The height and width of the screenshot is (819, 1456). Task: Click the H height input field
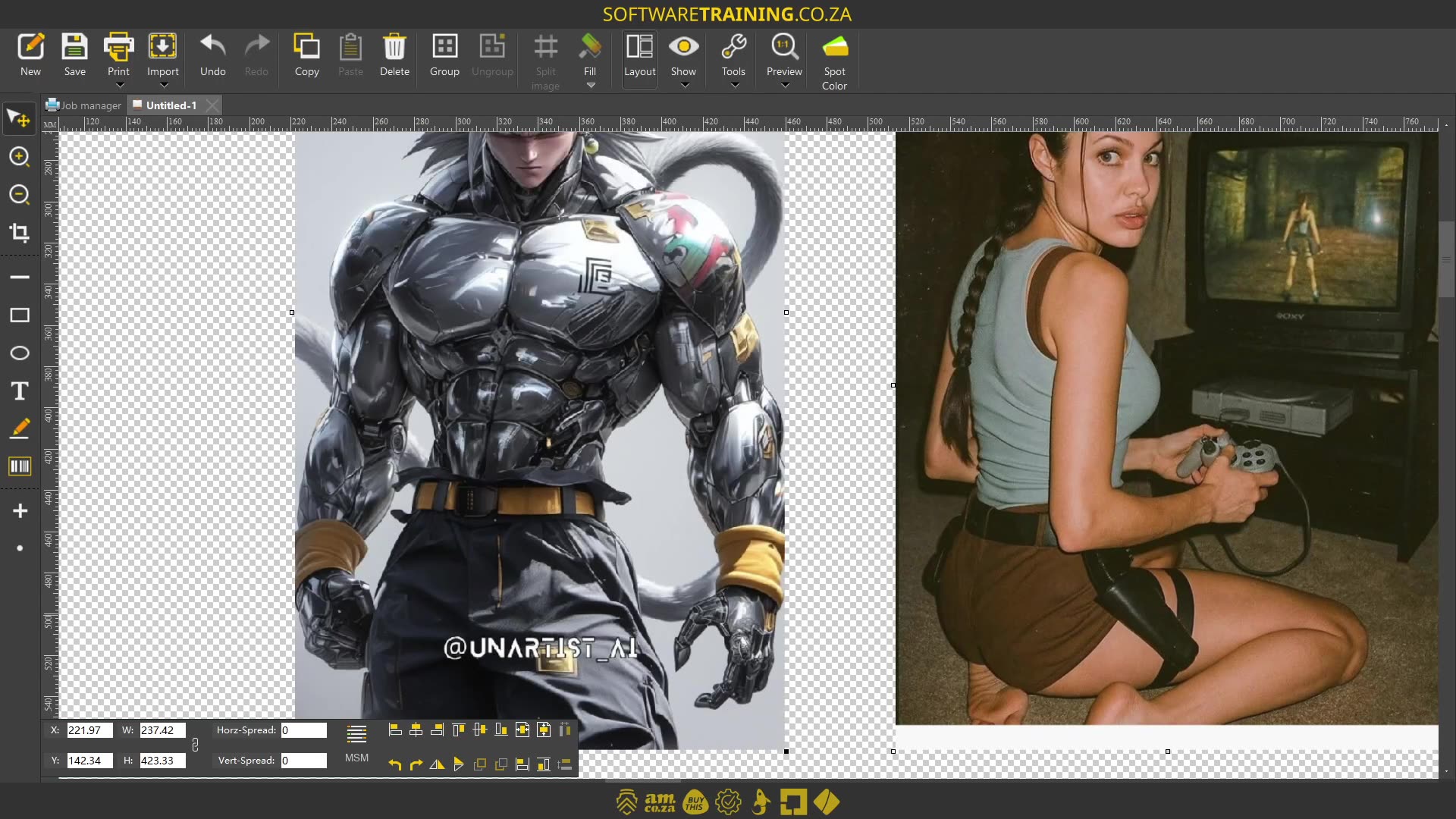click(162, 761)
